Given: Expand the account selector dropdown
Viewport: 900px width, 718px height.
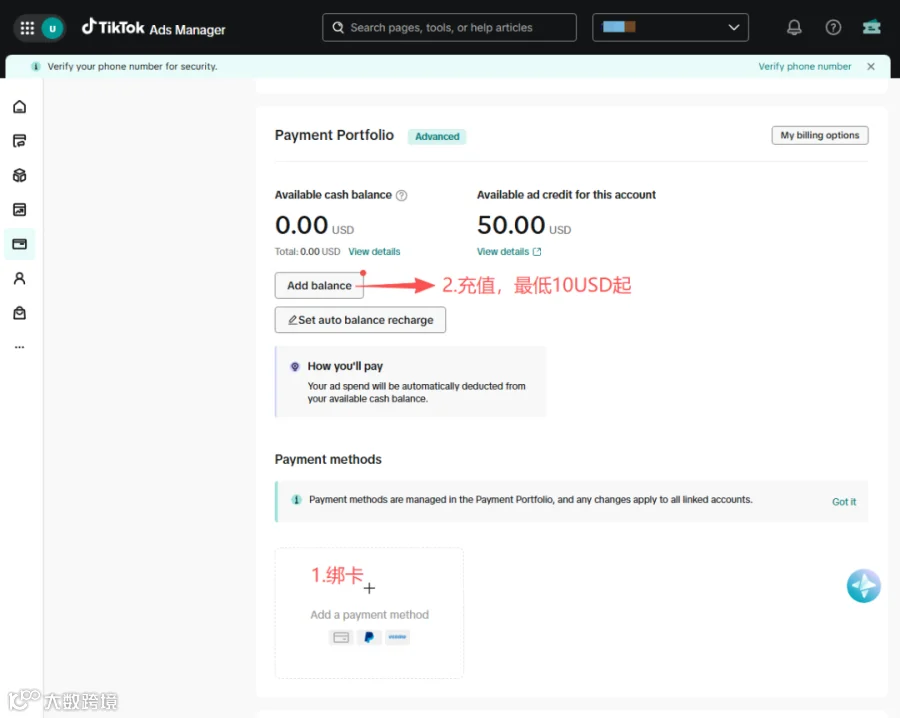Looking at the screenshot, I should (x=670, y=28).
